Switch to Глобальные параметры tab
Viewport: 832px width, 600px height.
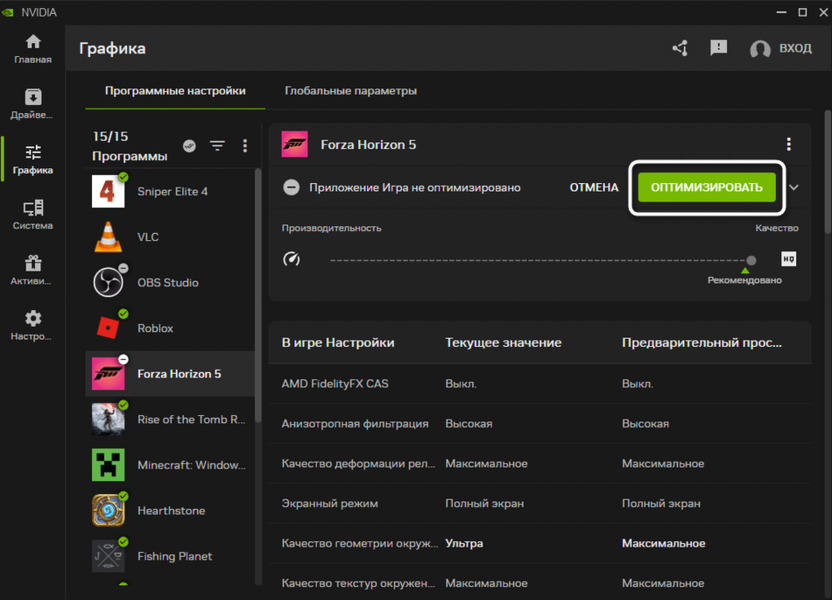coord(350,91)
